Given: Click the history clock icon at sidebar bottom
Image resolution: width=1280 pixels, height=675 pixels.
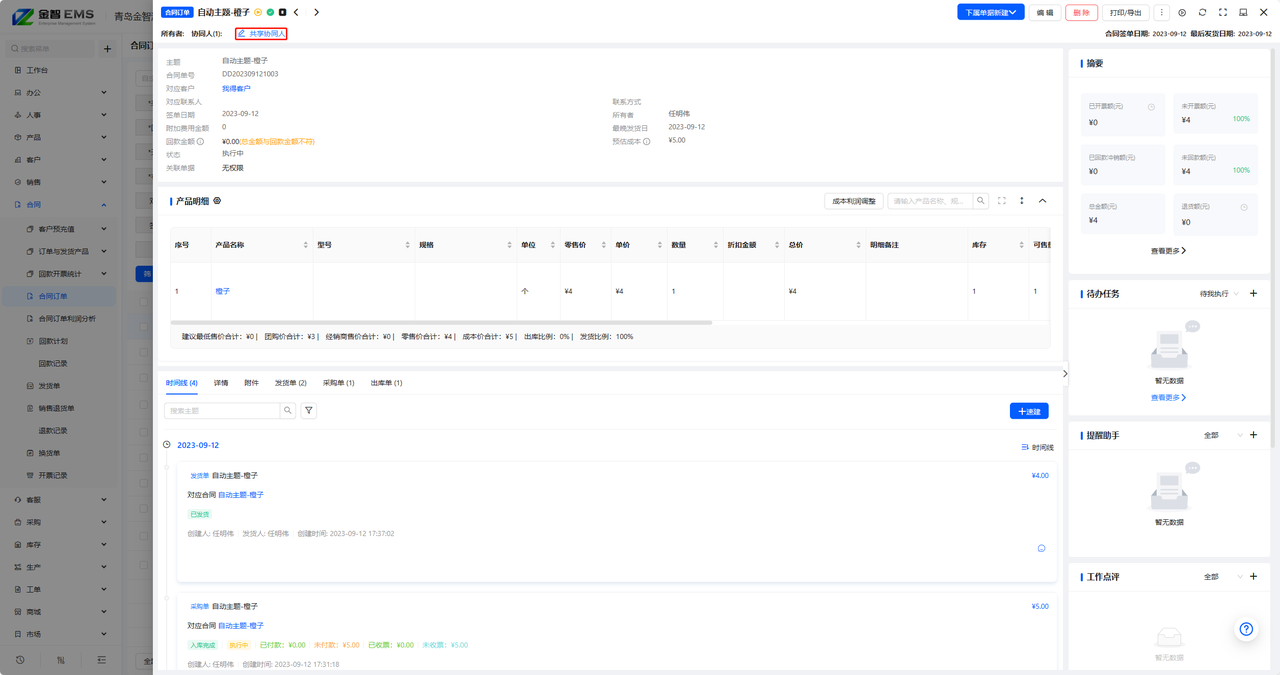Looking at the screenshot, I should click(x=20, y=660).
